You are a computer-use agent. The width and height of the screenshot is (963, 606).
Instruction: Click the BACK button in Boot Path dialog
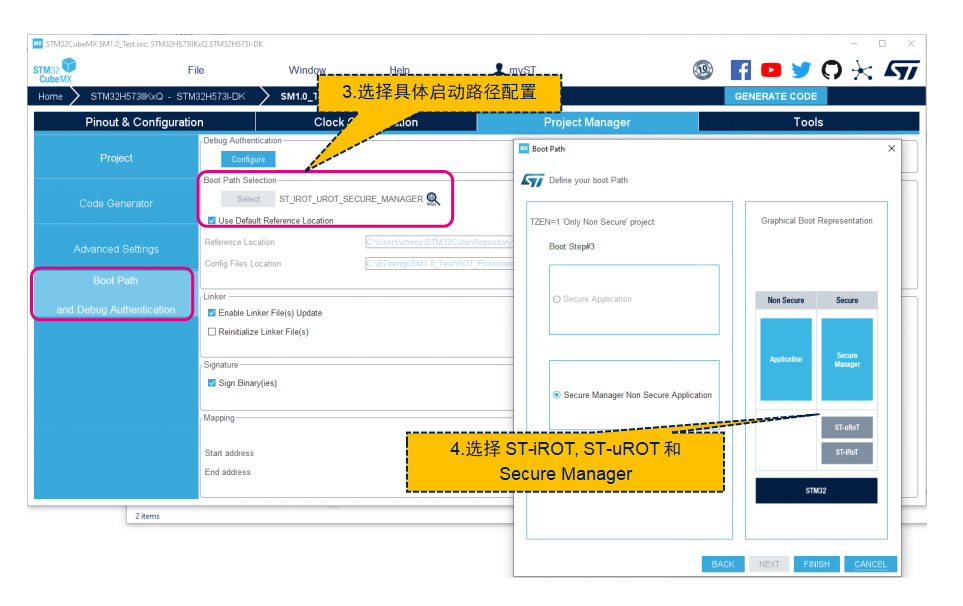pos(723,564)
